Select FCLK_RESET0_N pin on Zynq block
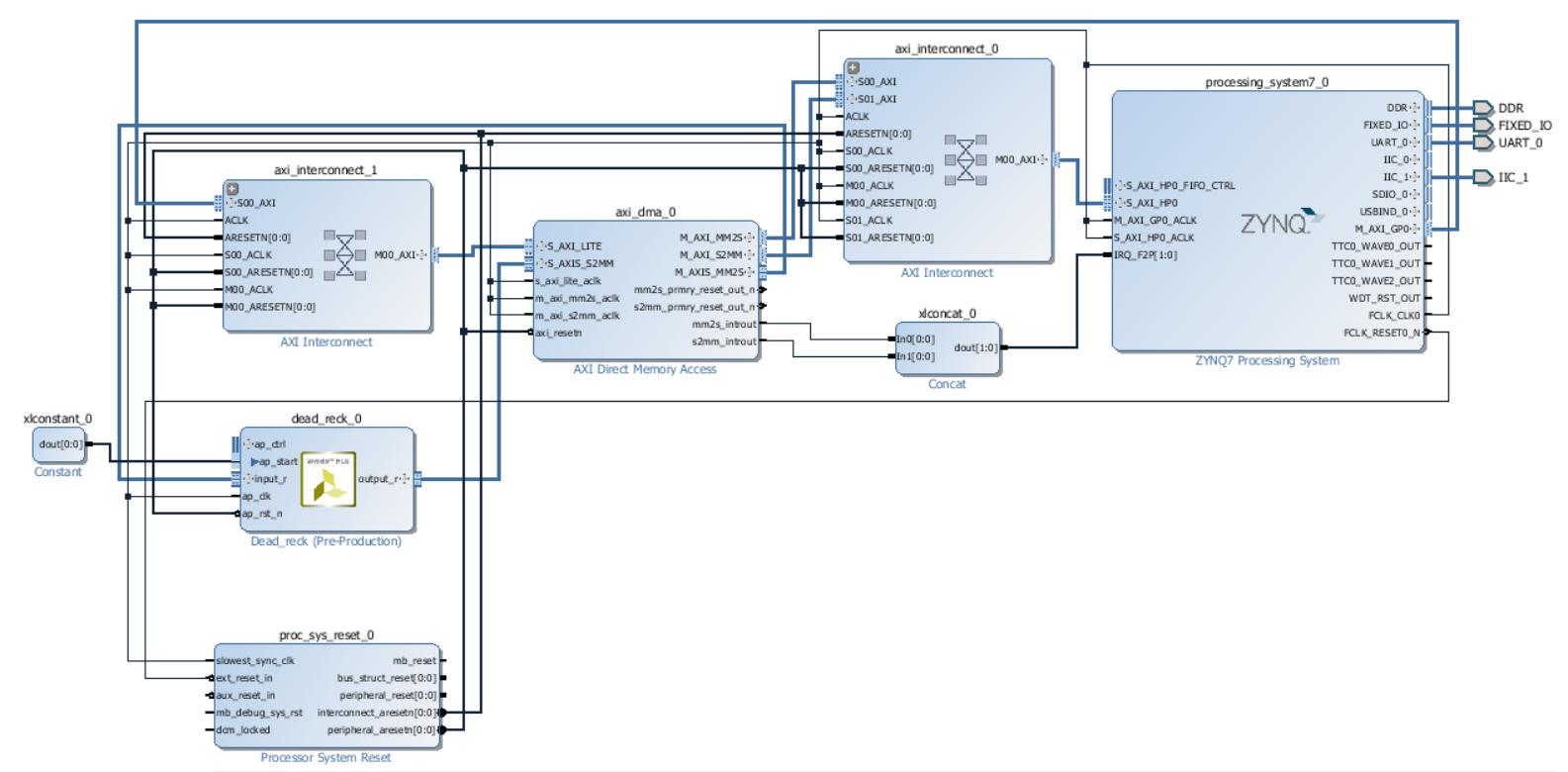Image resolution: width=1568 pixels, height=772 pixels. click(1381, 333)
